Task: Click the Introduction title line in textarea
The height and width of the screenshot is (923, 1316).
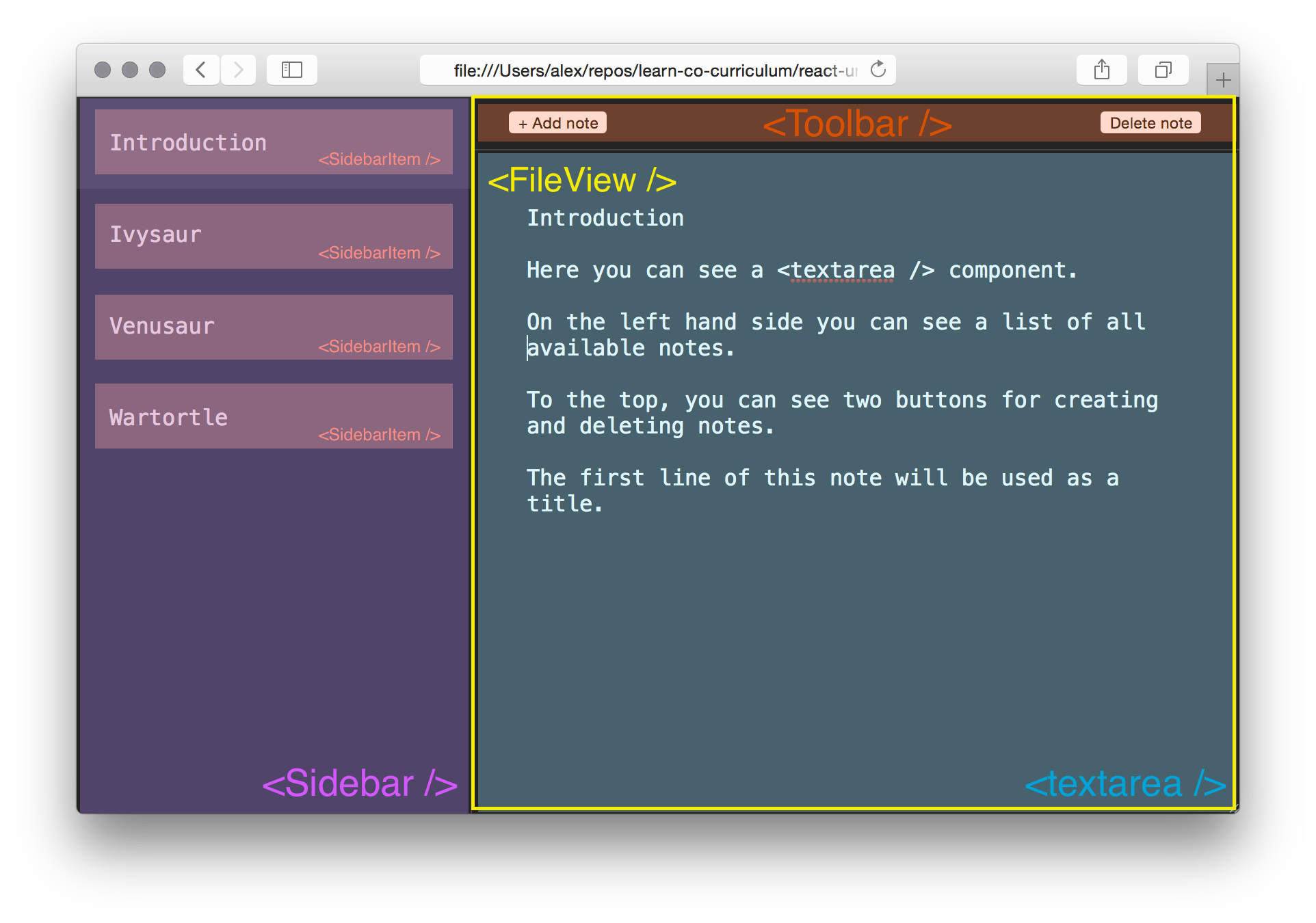Action: 605,218
